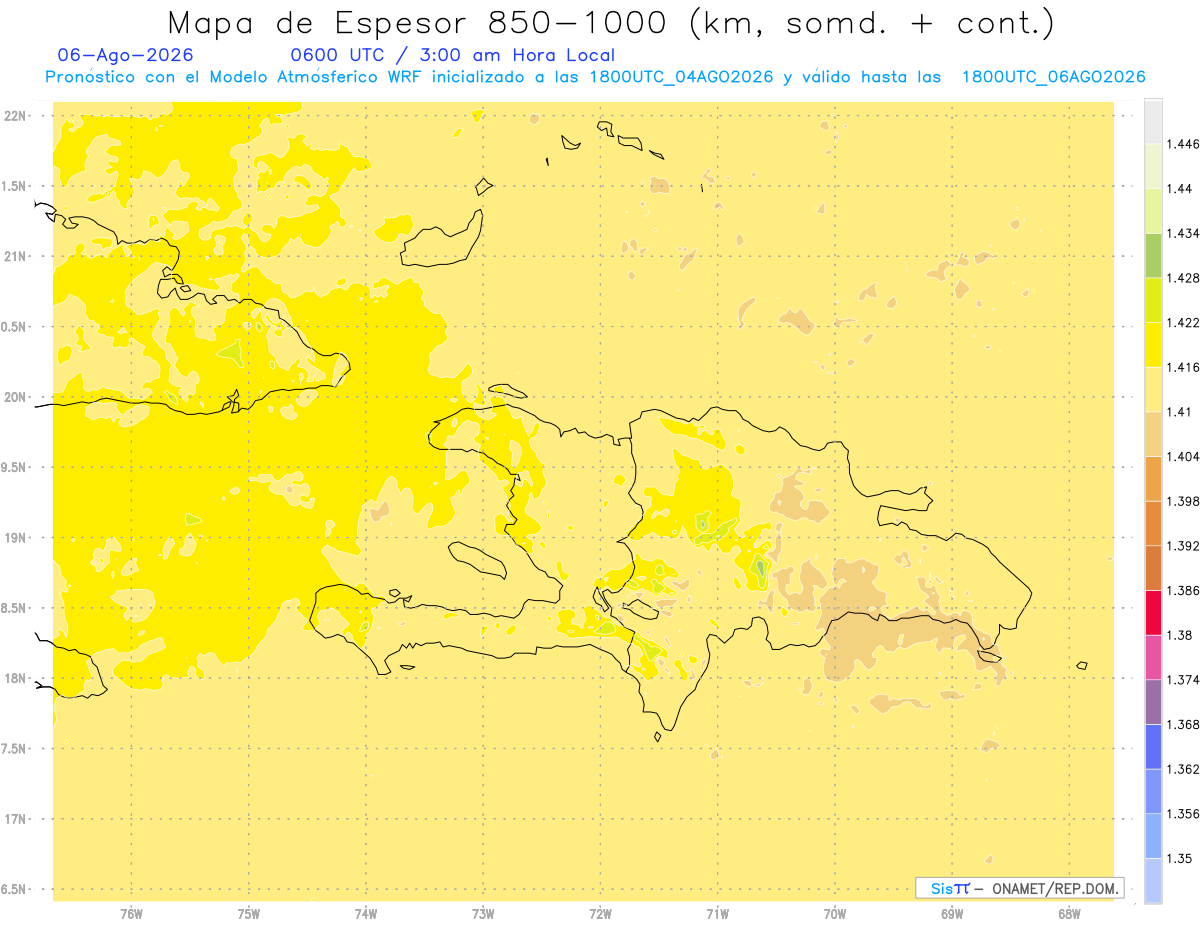Pick the pale yellow 1.41–1.416 legend swatch

tap(1153, 390)
